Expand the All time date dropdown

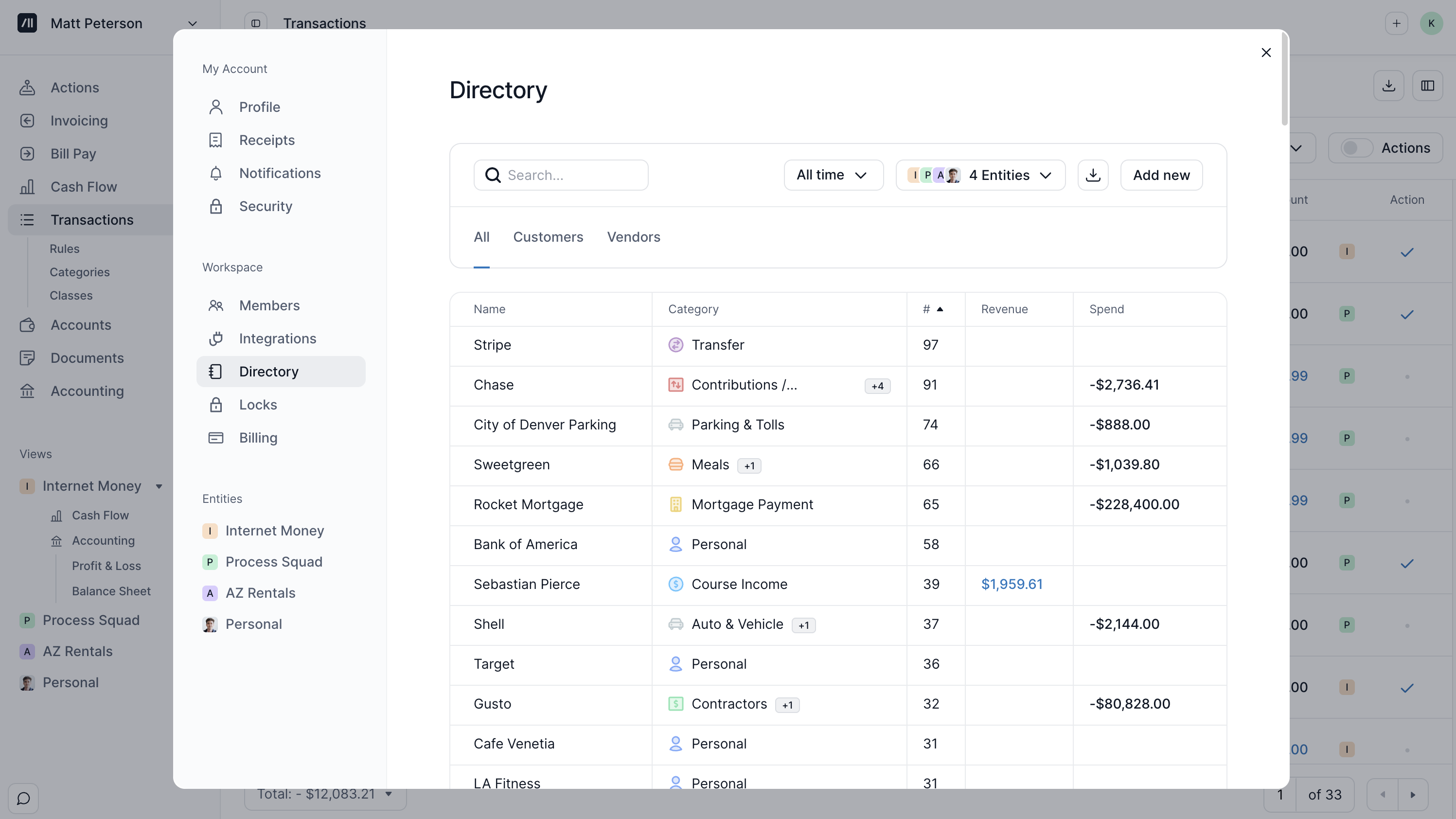point(833,175)
